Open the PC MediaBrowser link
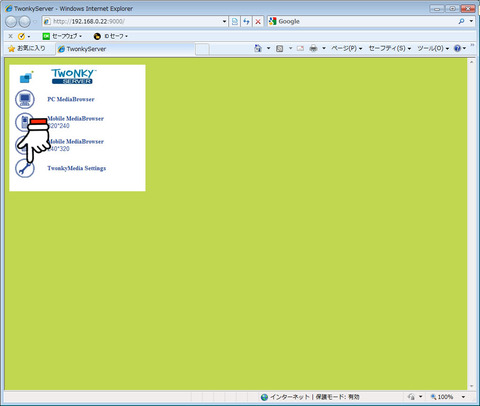This screenshot has height=406, width=480. click(71, 99)
